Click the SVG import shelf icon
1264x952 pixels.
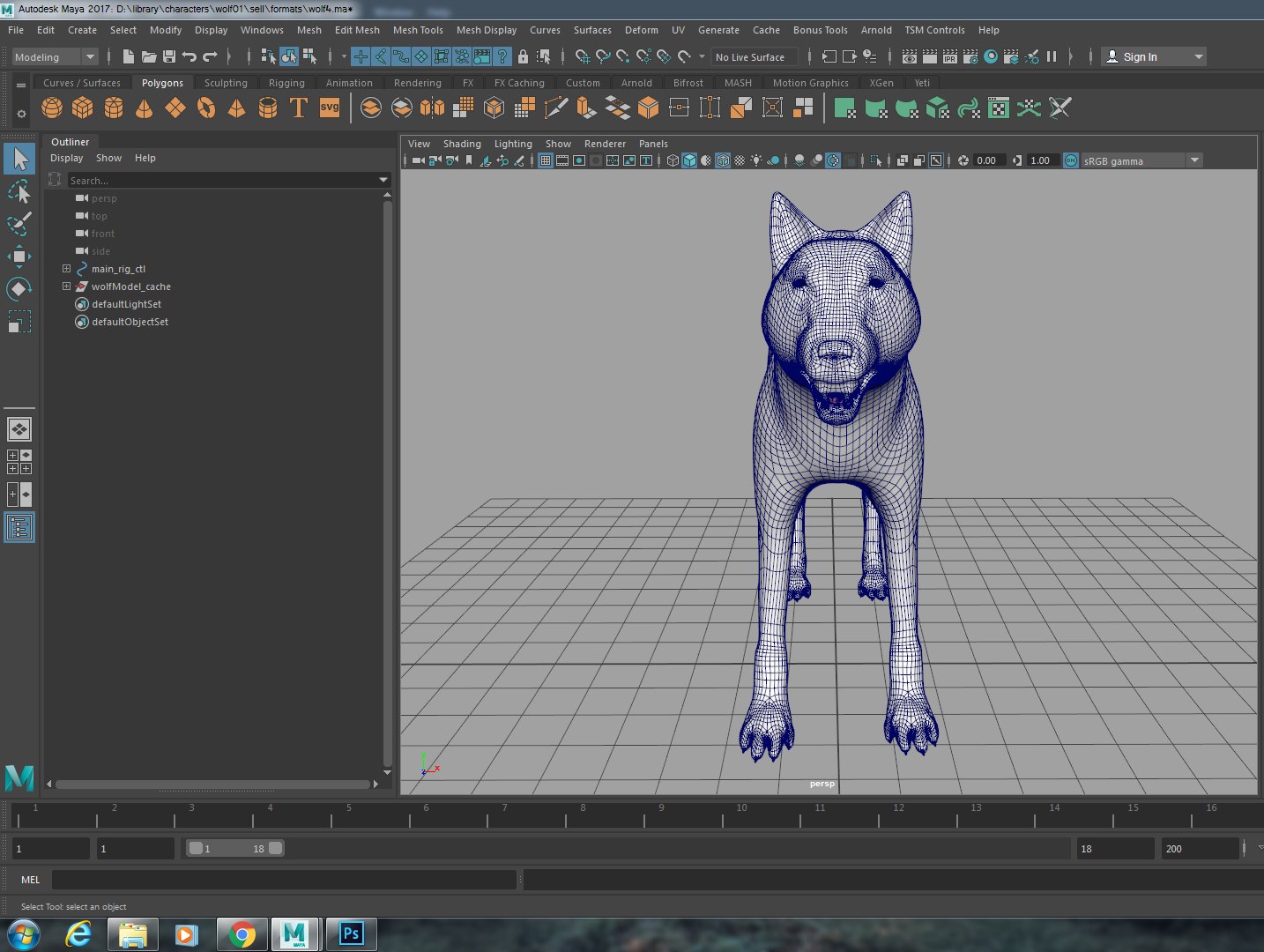(x=330, y=108)
